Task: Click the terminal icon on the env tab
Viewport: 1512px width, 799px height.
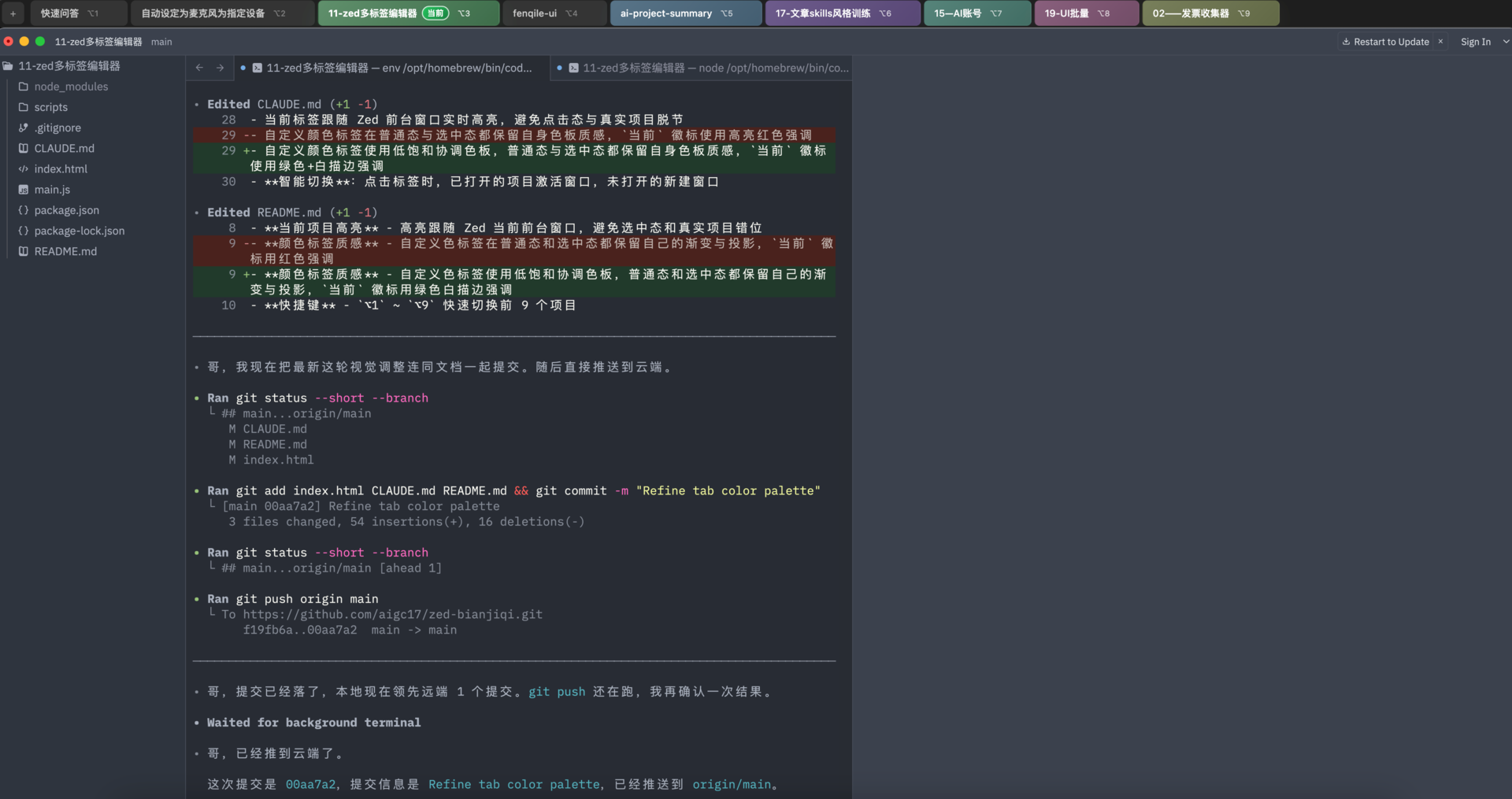Action: 257,68
